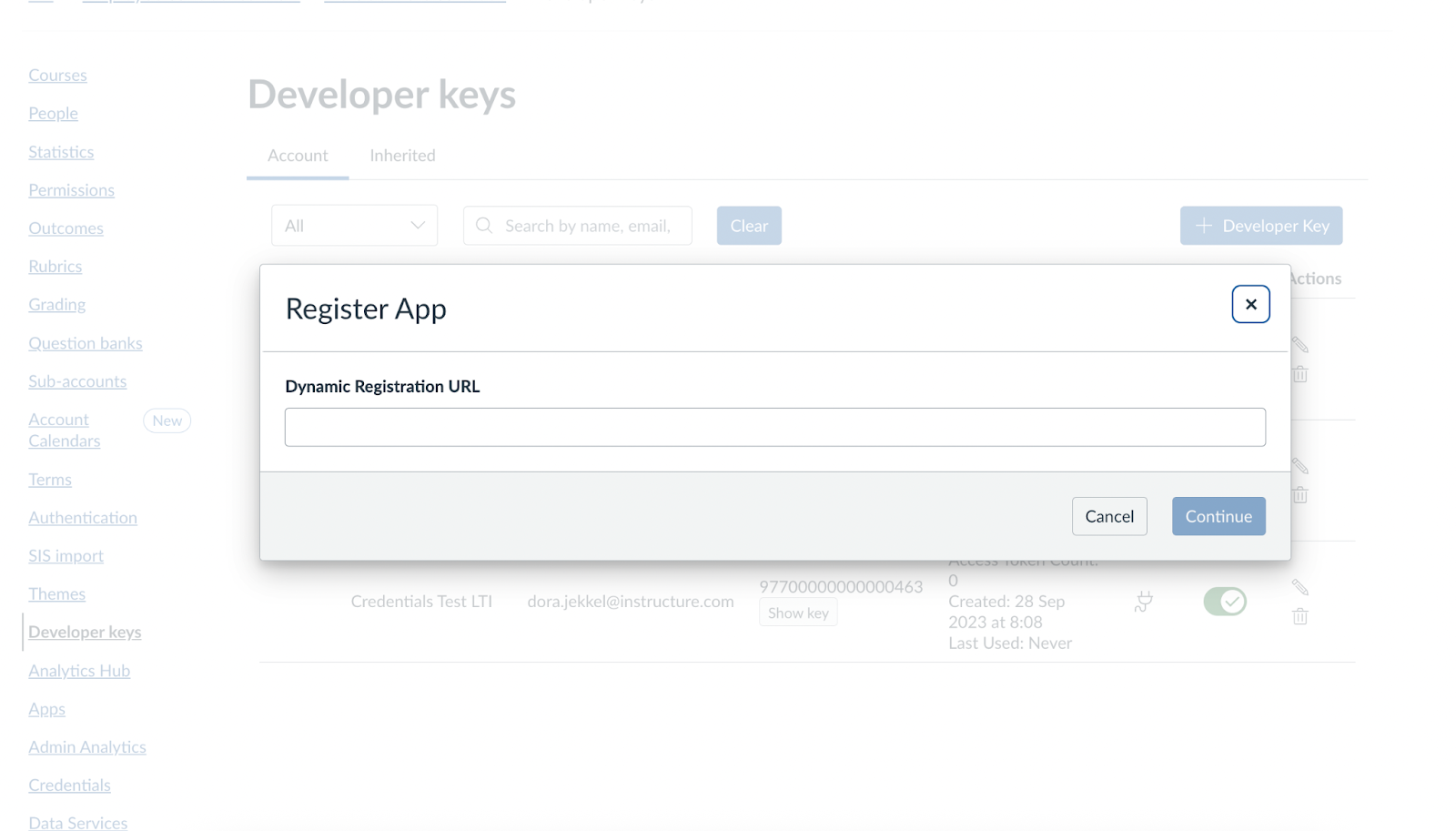This screenshot has height=831, width=1456.
Task: Open Sub-accounts in the sidebar
Action: [77, 381]
